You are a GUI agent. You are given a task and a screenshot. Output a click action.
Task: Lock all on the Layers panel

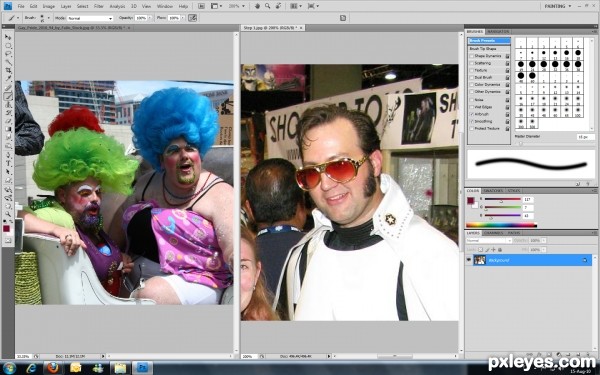(500, 249)
